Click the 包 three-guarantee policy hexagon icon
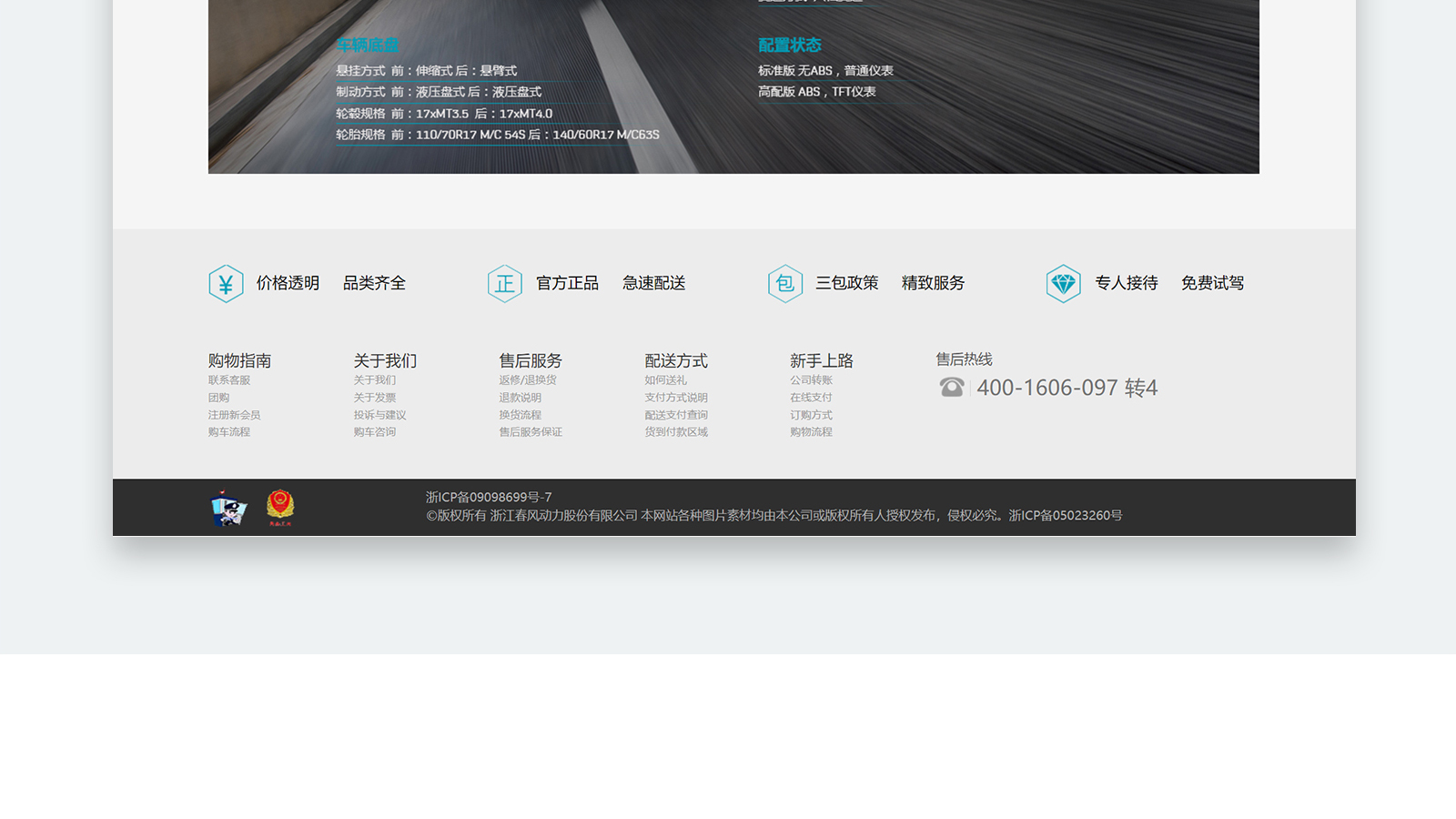1456x819 pixels. 784,284
